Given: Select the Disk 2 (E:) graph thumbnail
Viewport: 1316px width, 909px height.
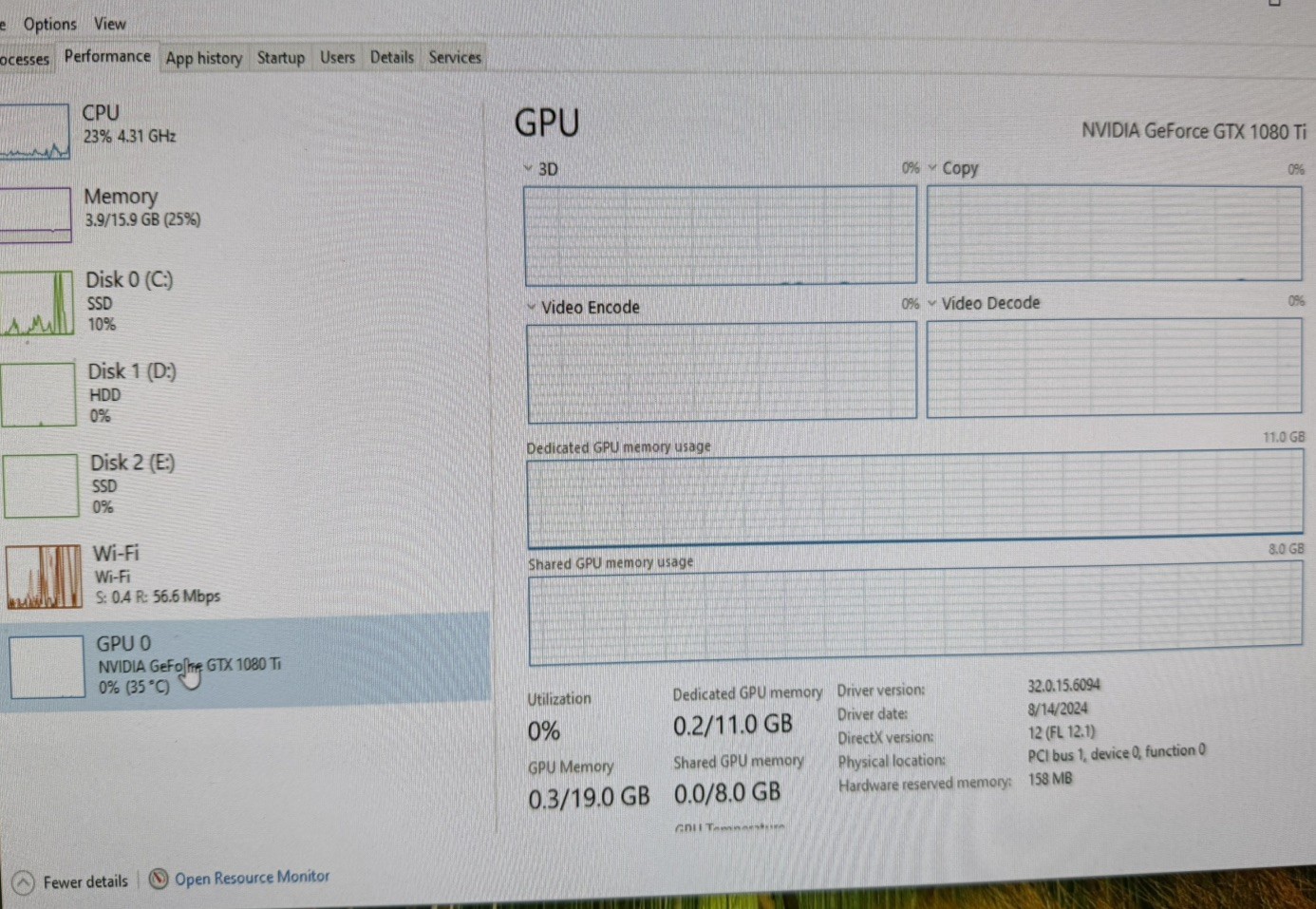Looking at the screenshot, I should [x=41, y=485].
